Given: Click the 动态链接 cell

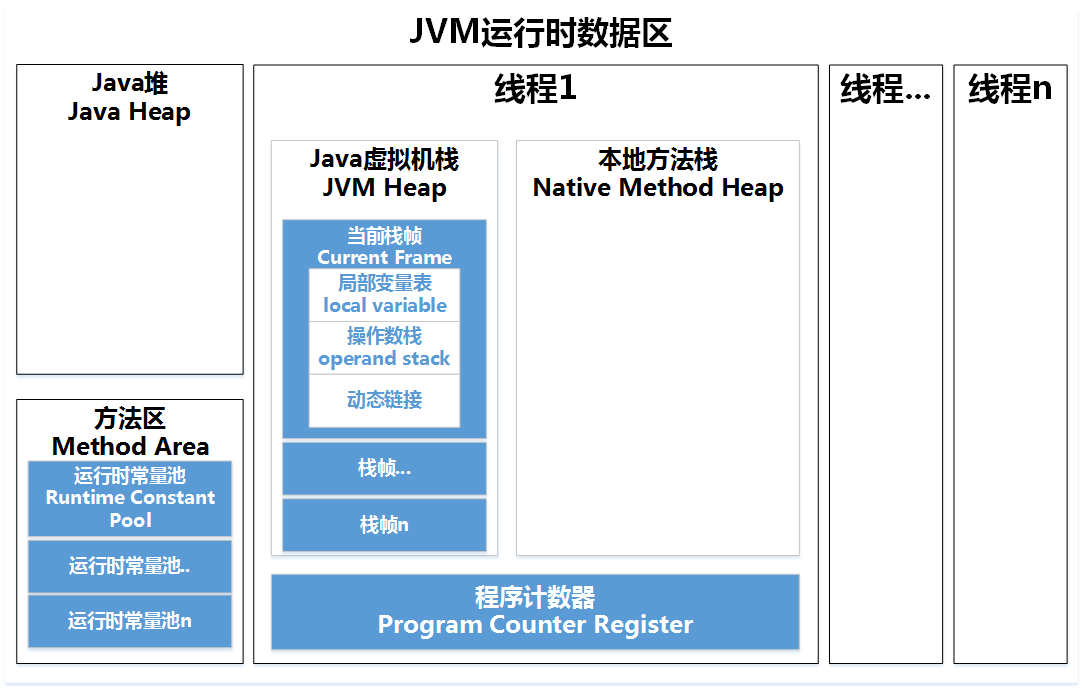Looking at the screenshot, I should [384, 401].
